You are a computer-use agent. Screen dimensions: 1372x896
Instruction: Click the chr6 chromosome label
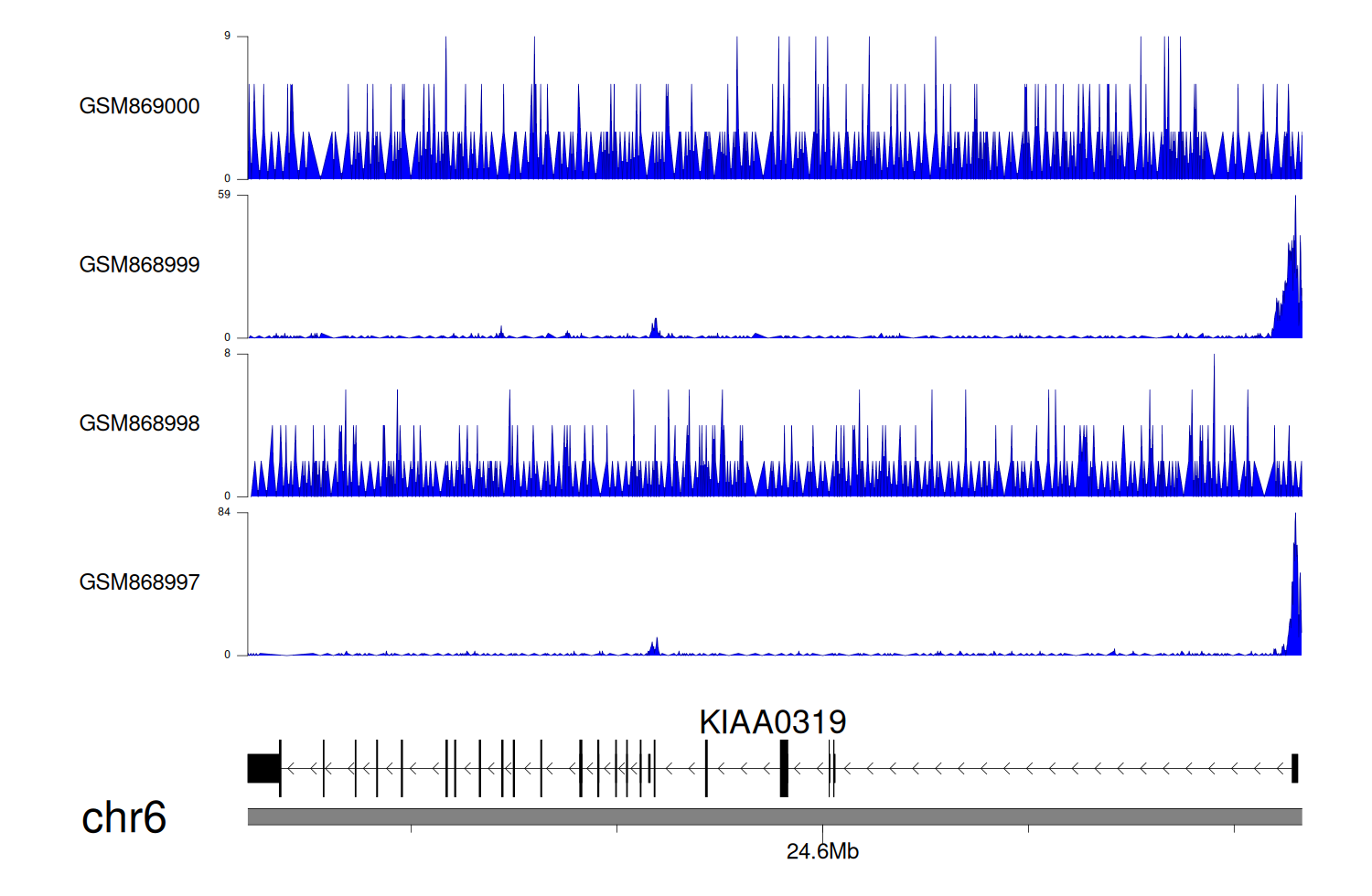coord(123,817)
